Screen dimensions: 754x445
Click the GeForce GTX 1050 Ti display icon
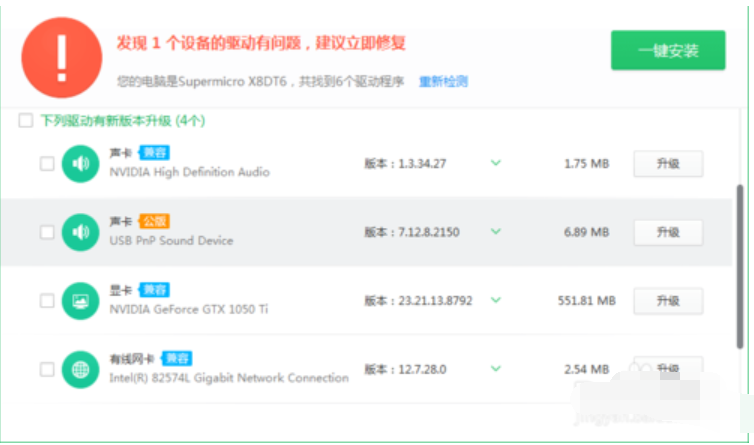tap(80, 300)
